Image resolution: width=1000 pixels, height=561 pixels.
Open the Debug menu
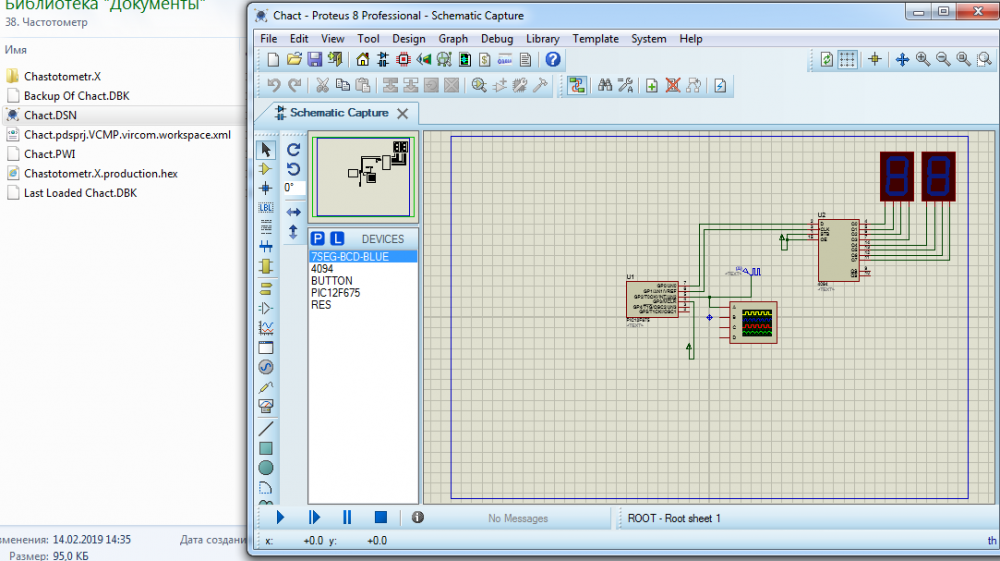click(x=497, y=39)
